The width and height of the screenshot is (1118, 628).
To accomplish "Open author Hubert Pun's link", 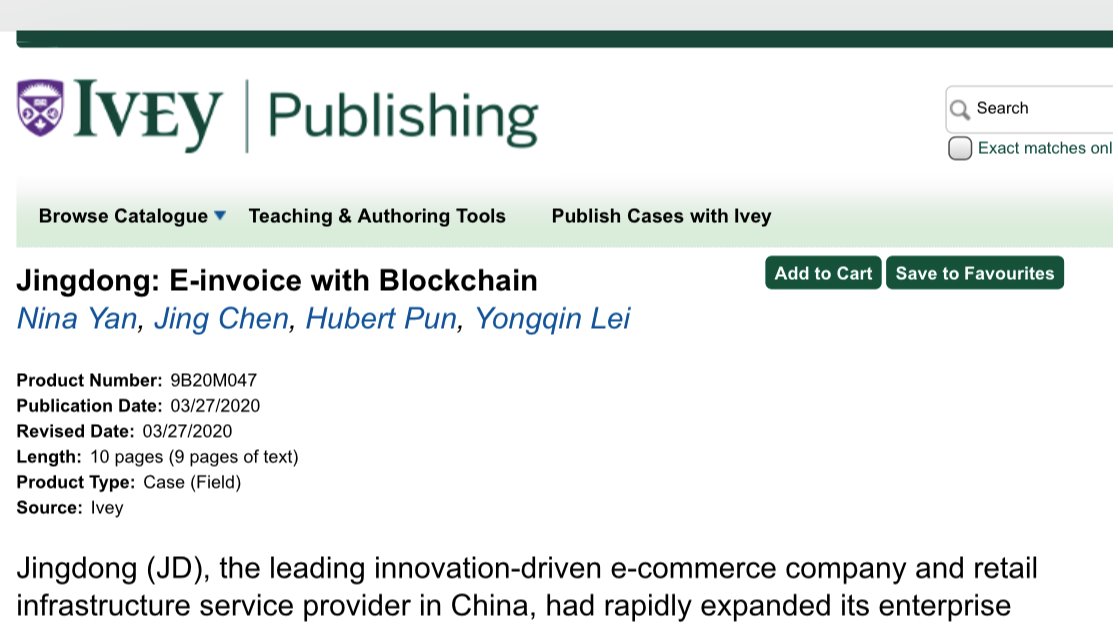I will click(x=380, y=319).
